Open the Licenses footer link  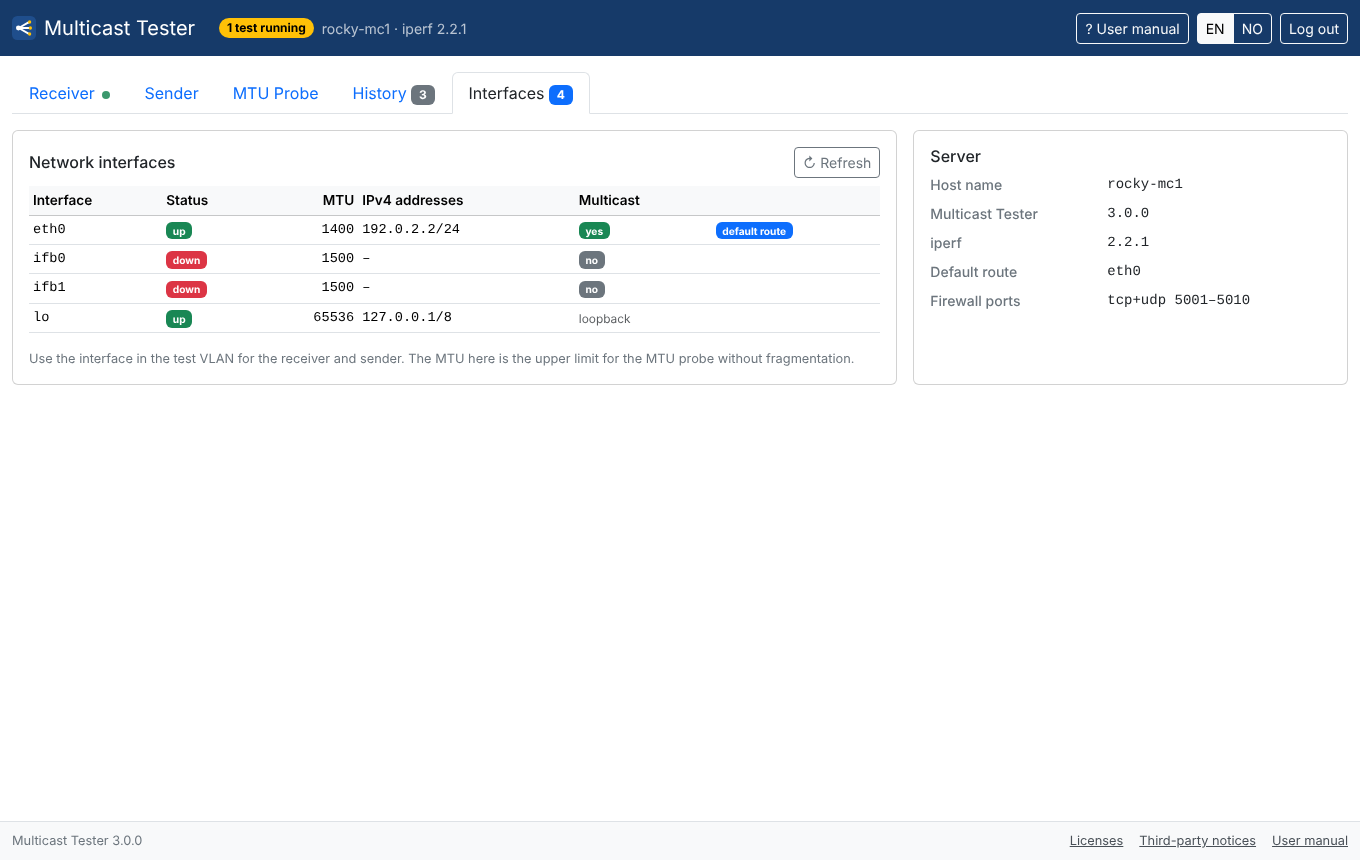[x=1096, y=841]
